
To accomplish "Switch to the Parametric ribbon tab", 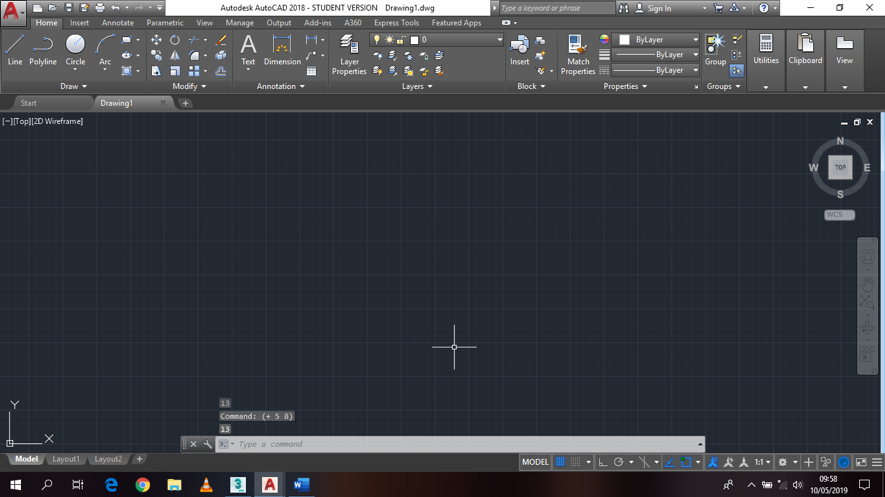I will point(164,23).
